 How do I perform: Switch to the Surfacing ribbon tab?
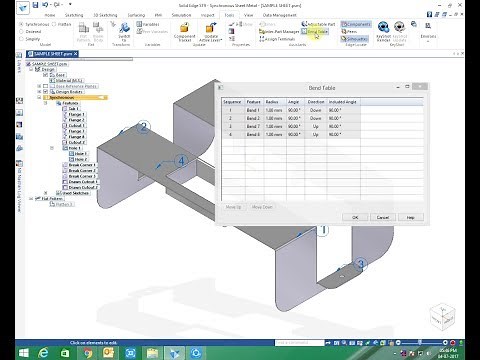point(136,15)
